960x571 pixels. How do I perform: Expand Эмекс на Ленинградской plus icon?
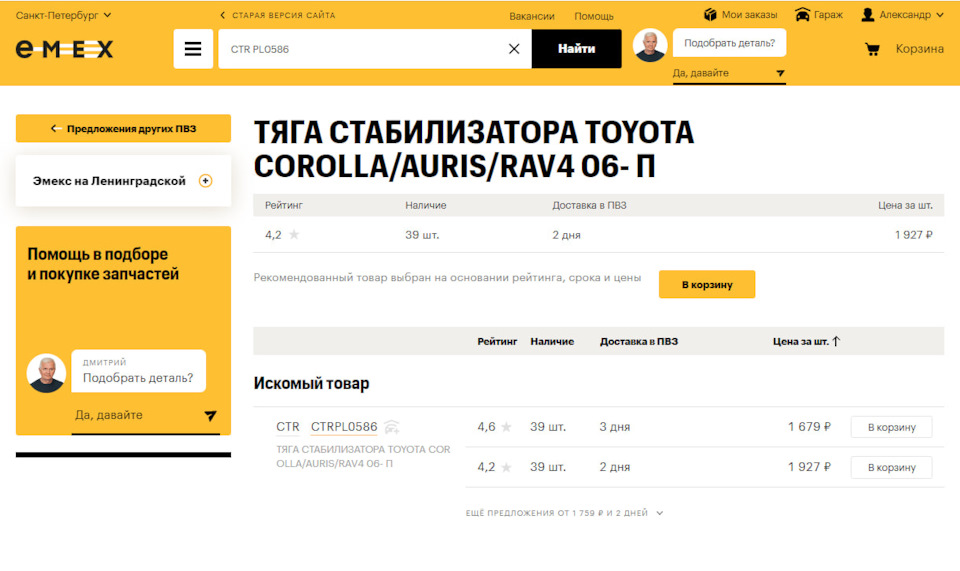(206, 181)
